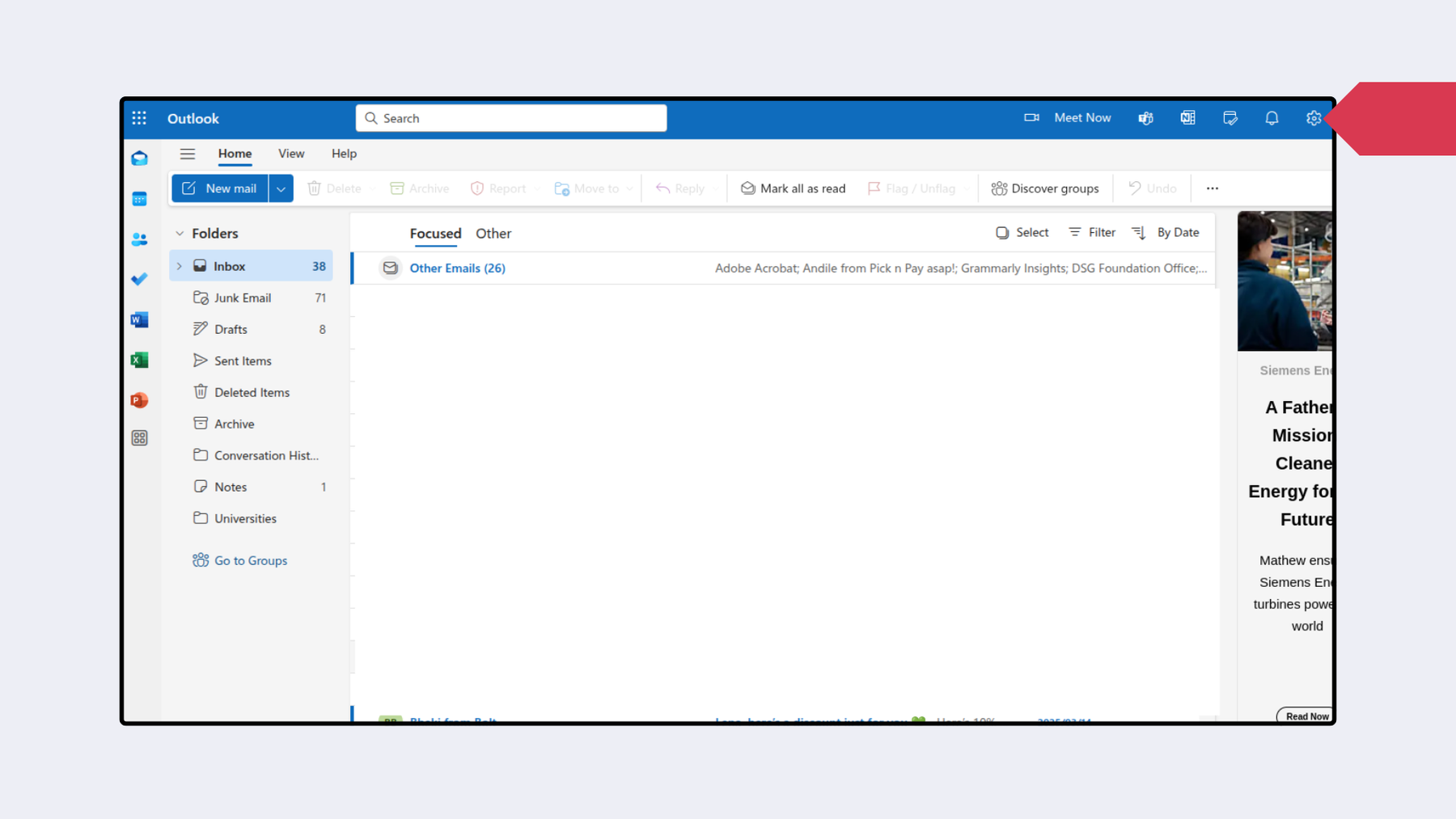This screenshot has width=1456, height=819.
Task: Expand the Inbox folder chevron
Action: [x=180, y=266]
